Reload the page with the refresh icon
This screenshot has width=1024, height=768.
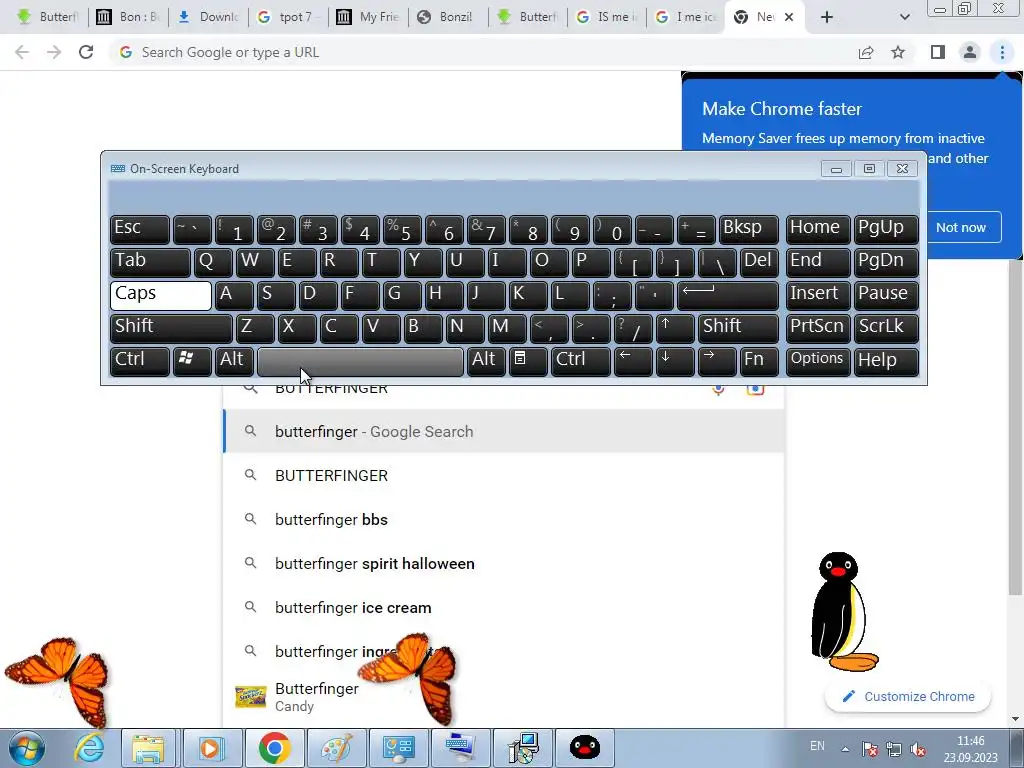86,52
